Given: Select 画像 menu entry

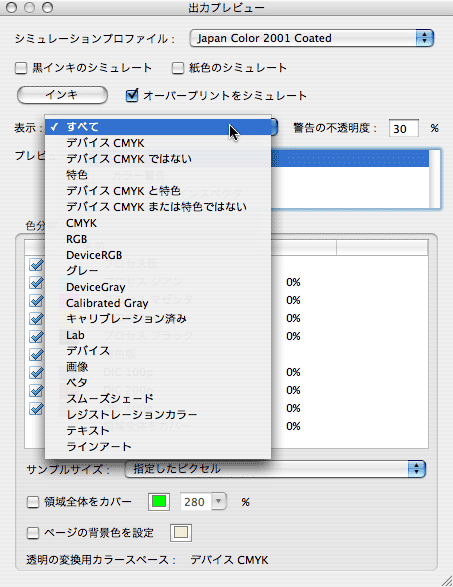Looking at the screenshot, I should point(158,367).
